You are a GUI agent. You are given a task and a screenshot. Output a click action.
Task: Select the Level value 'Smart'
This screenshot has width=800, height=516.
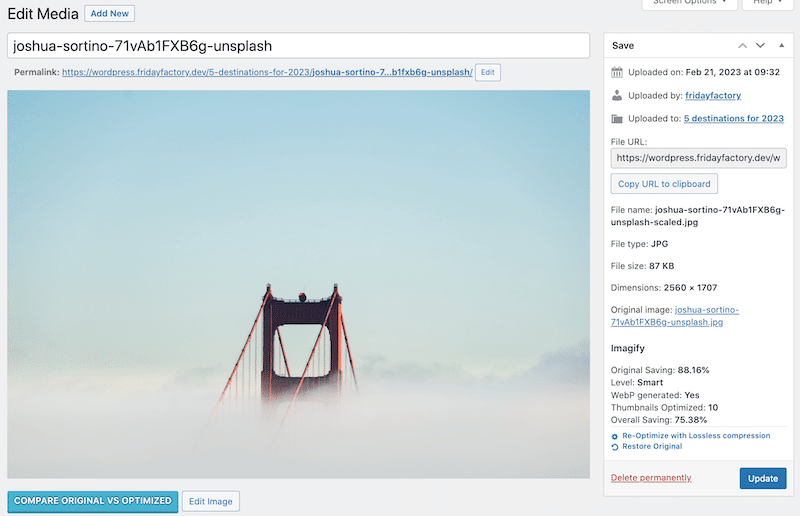(649, 382)
